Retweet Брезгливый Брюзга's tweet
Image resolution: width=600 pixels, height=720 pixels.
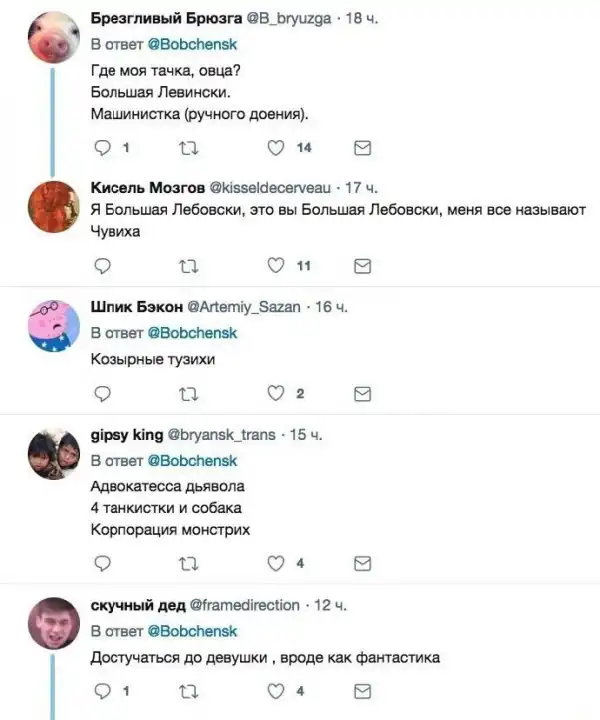tap(187, 148)
